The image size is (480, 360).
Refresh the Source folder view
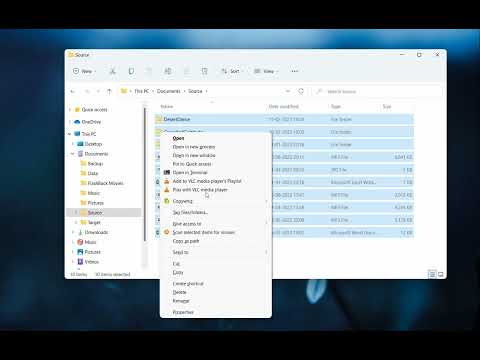click(x=301, y=91)
